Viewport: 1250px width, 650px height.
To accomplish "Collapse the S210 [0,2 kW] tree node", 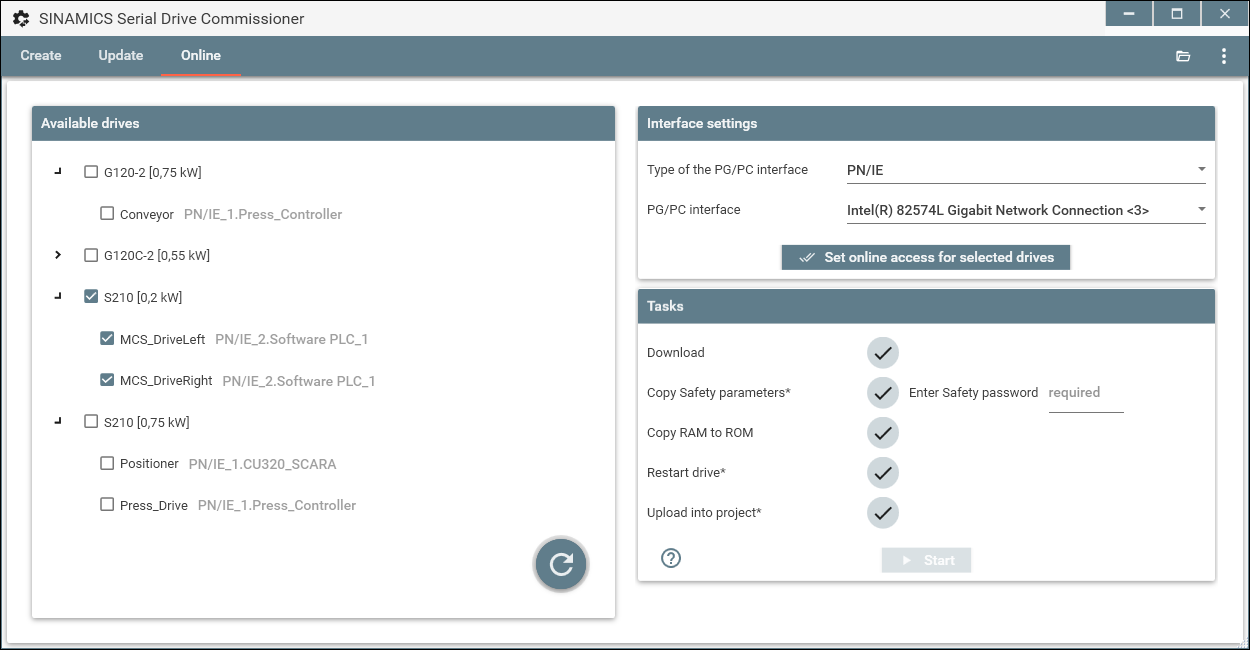I will (59, 297).
